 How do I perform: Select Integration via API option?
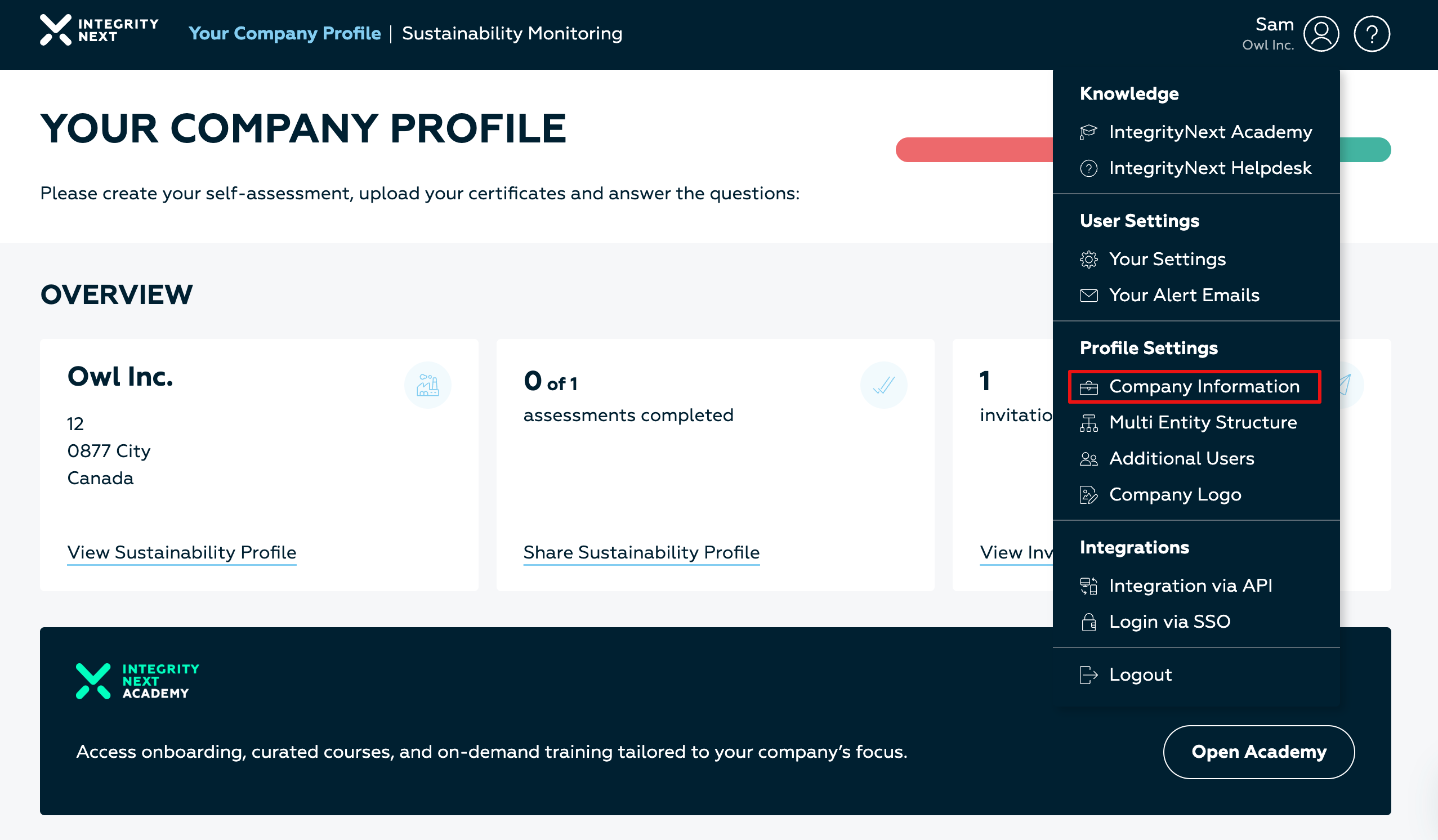tap(1190, 586)
